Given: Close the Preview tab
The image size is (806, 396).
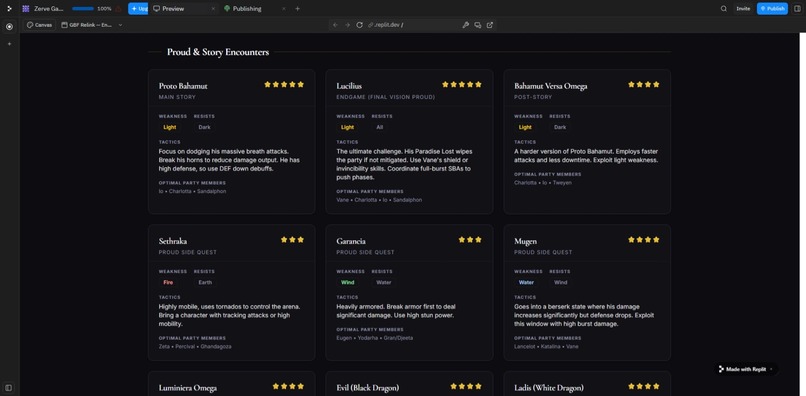Looking at the screenshot, I should (x=213, y=9).
